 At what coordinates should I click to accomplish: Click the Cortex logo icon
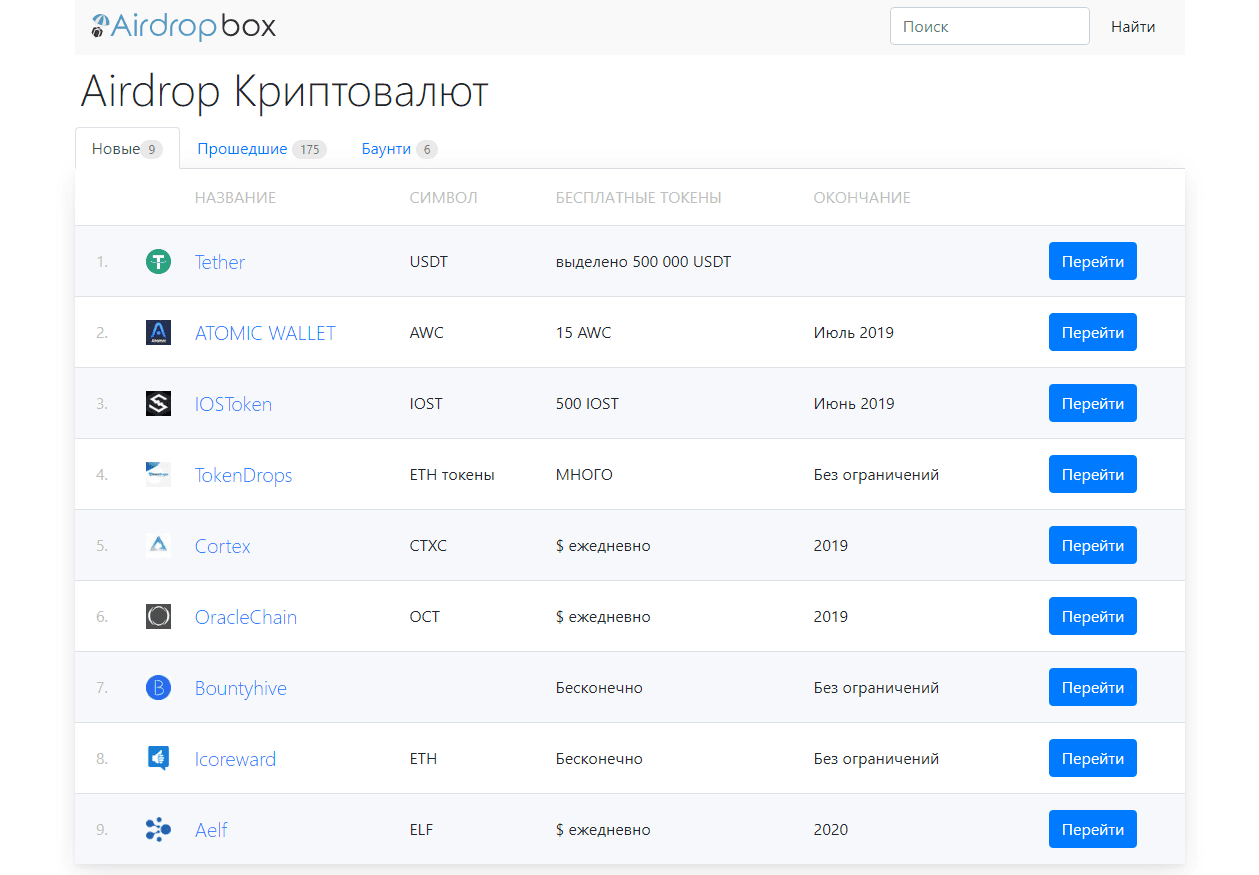click(x=158, y=546)
